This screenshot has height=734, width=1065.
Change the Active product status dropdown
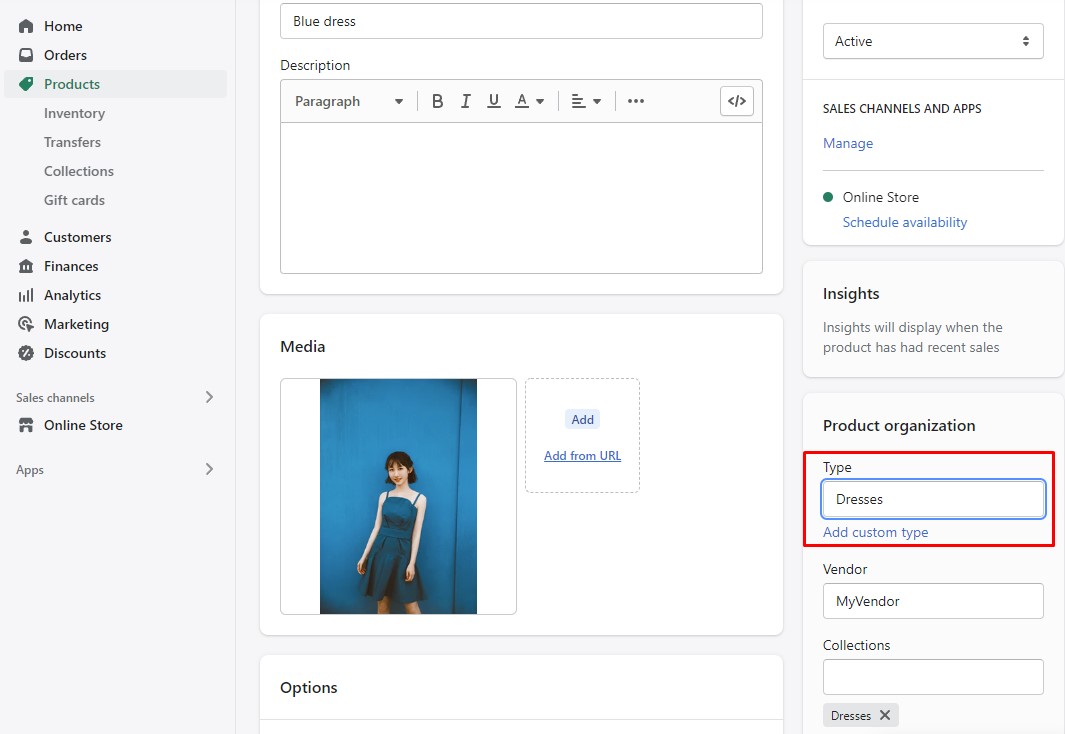[932, 41]
